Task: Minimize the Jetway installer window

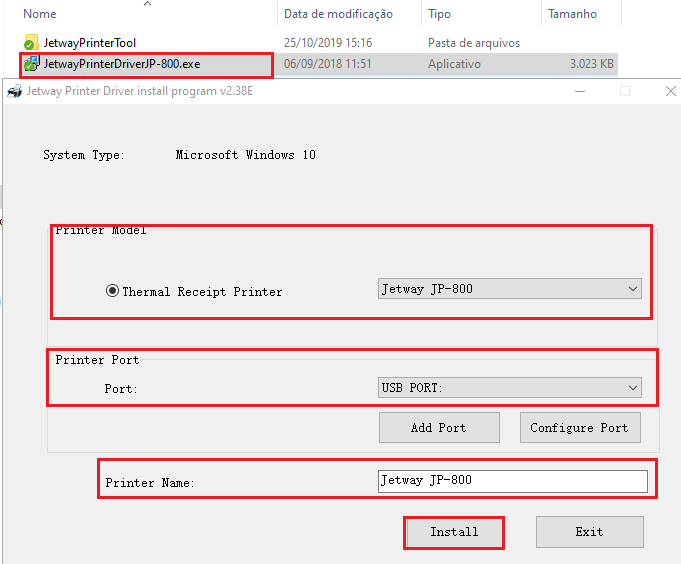Action: (x=580, y=91)
